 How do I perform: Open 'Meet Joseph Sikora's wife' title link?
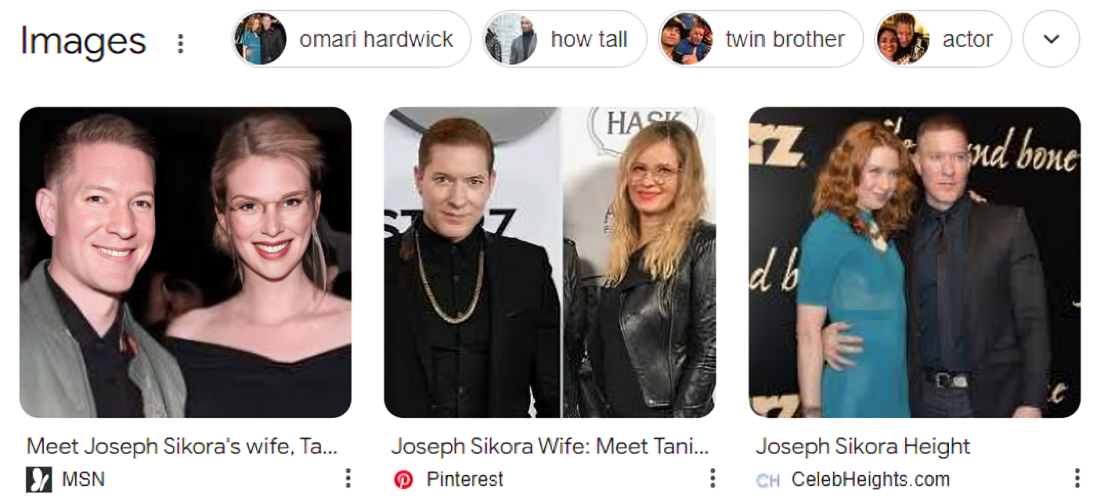point(181,446)
